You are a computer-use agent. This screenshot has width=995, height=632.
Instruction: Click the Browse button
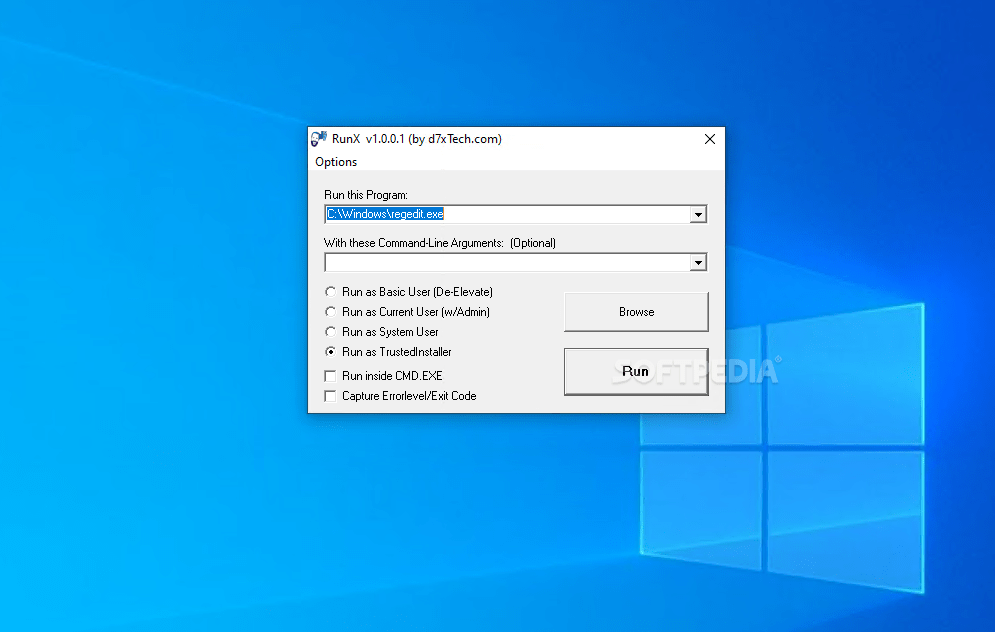tap(636, 312)
